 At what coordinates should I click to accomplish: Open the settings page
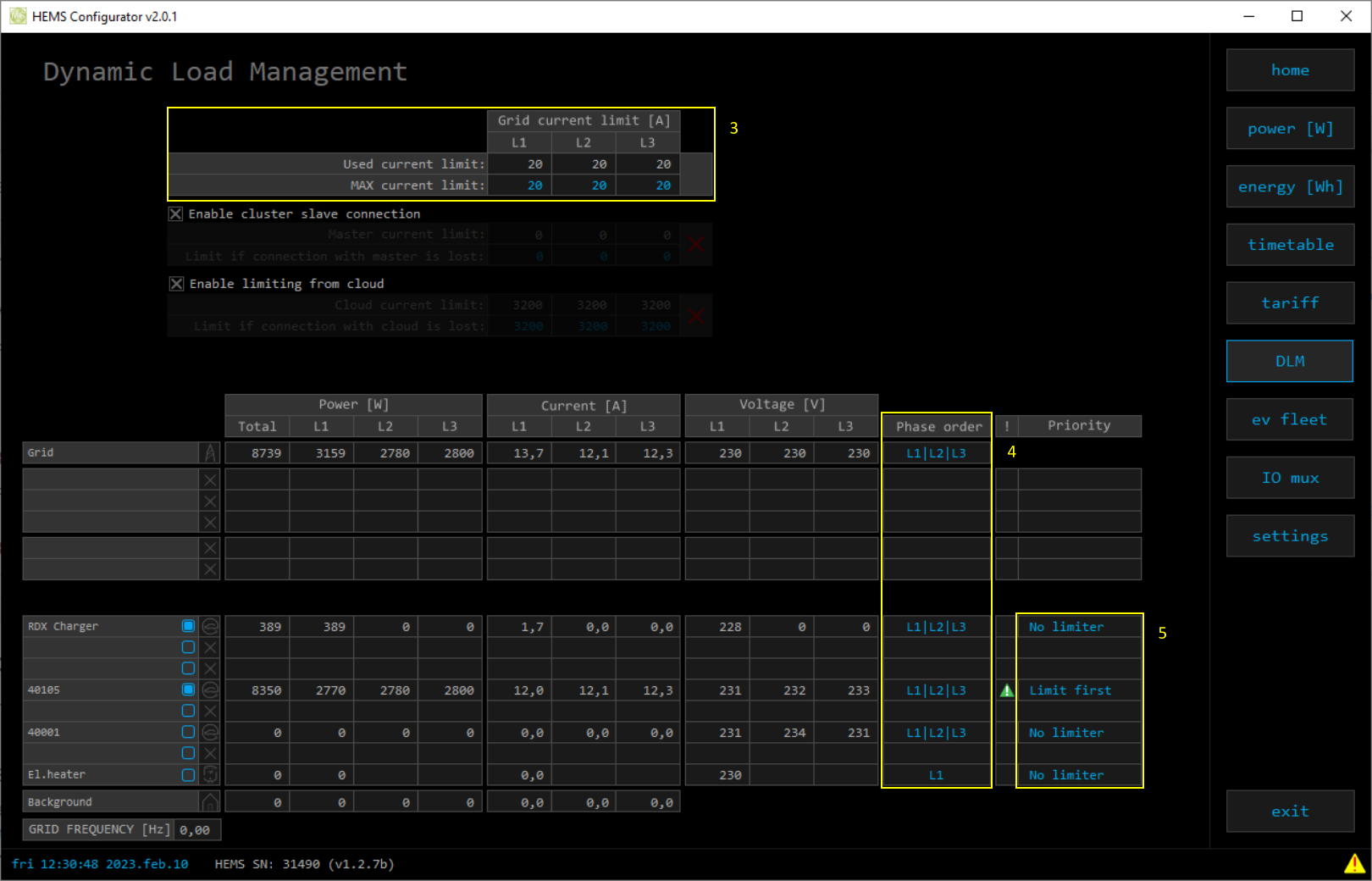click(1289, 536)
